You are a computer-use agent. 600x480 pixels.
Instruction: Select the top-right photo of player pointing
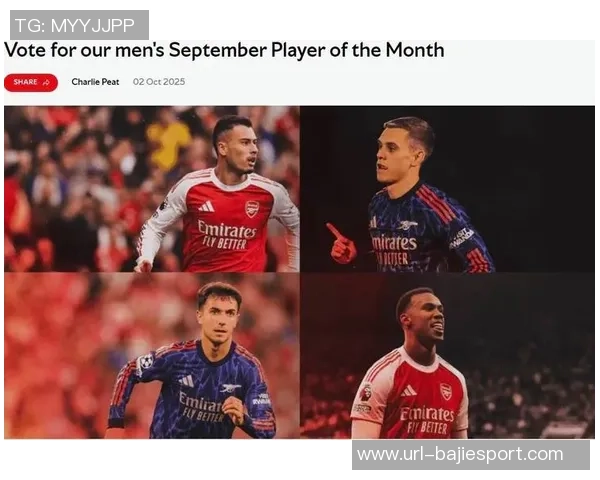click(x=448, y=188)
